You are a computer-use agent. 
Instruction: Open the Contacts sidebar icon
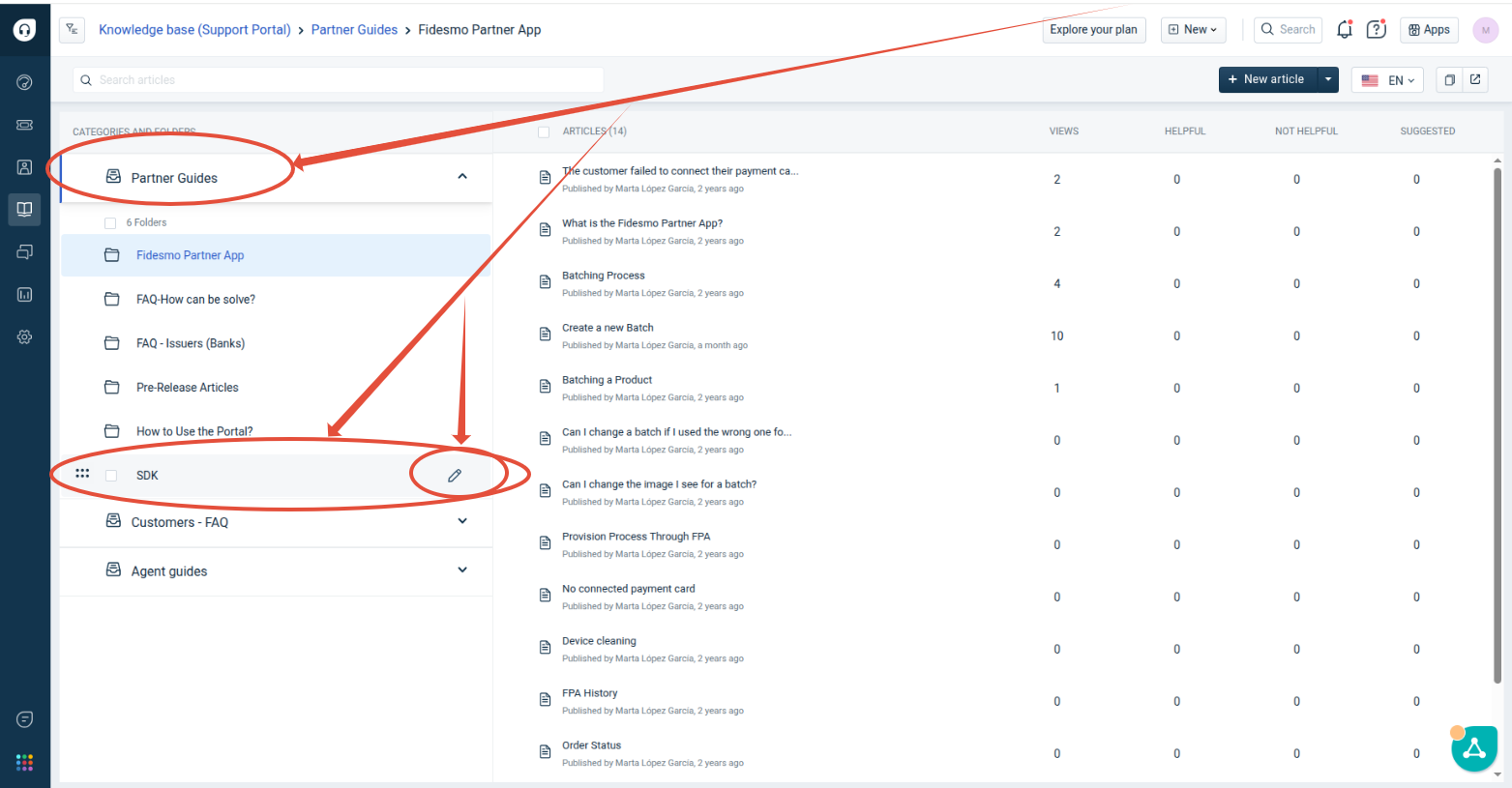coord(25,167)
